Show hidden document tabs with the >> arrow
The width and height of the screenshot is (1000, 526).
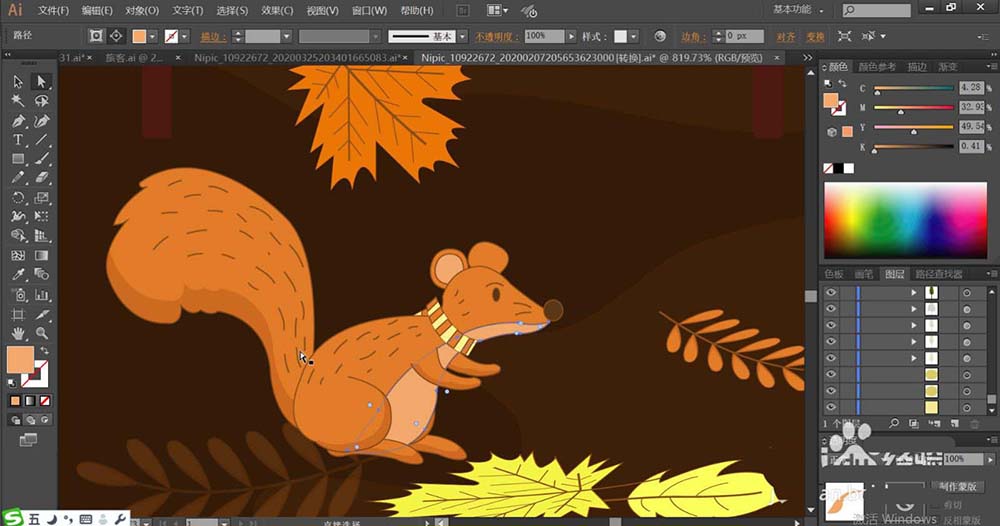pos(807,58)
